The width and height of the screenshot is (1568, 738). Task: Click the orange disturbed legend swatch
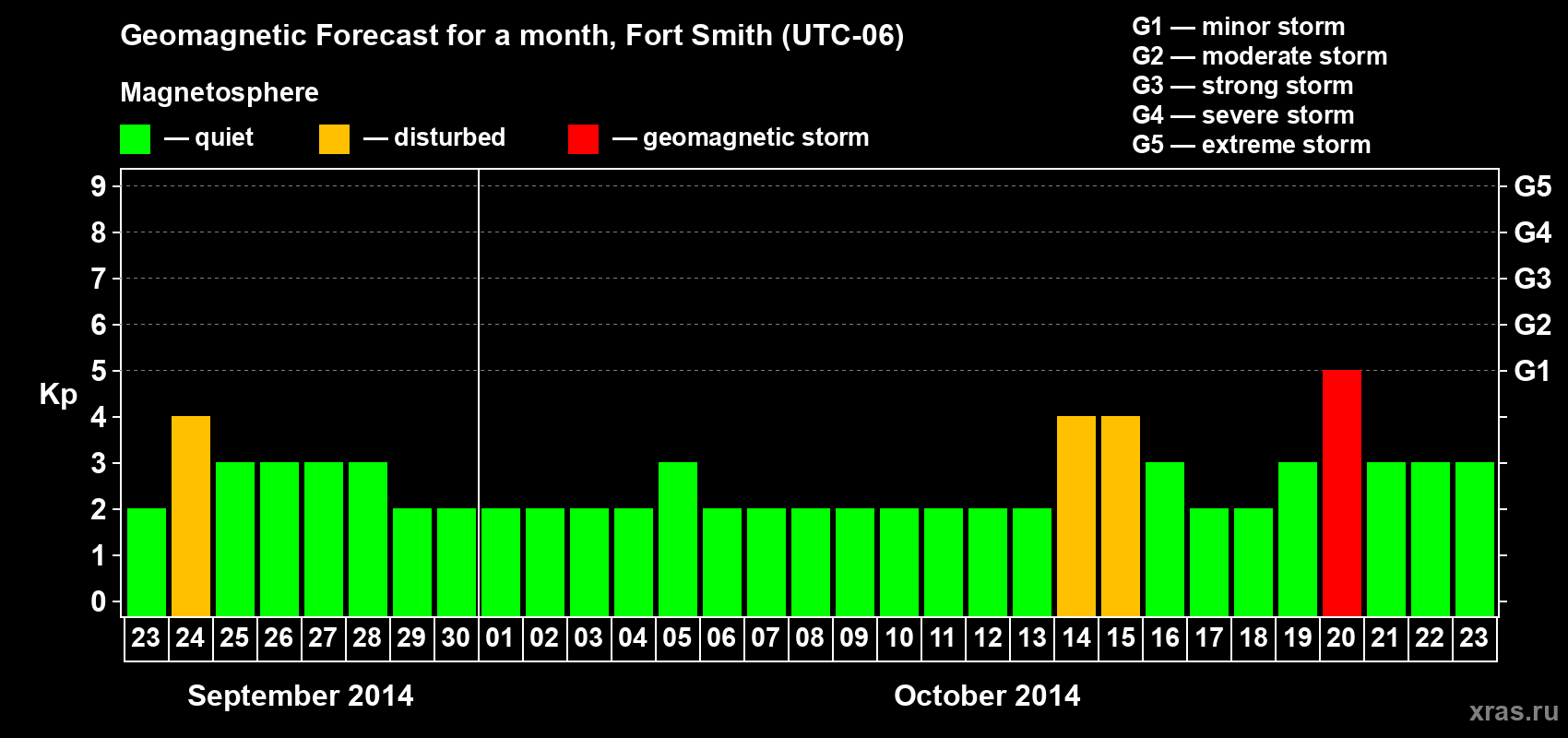(334, 139)
